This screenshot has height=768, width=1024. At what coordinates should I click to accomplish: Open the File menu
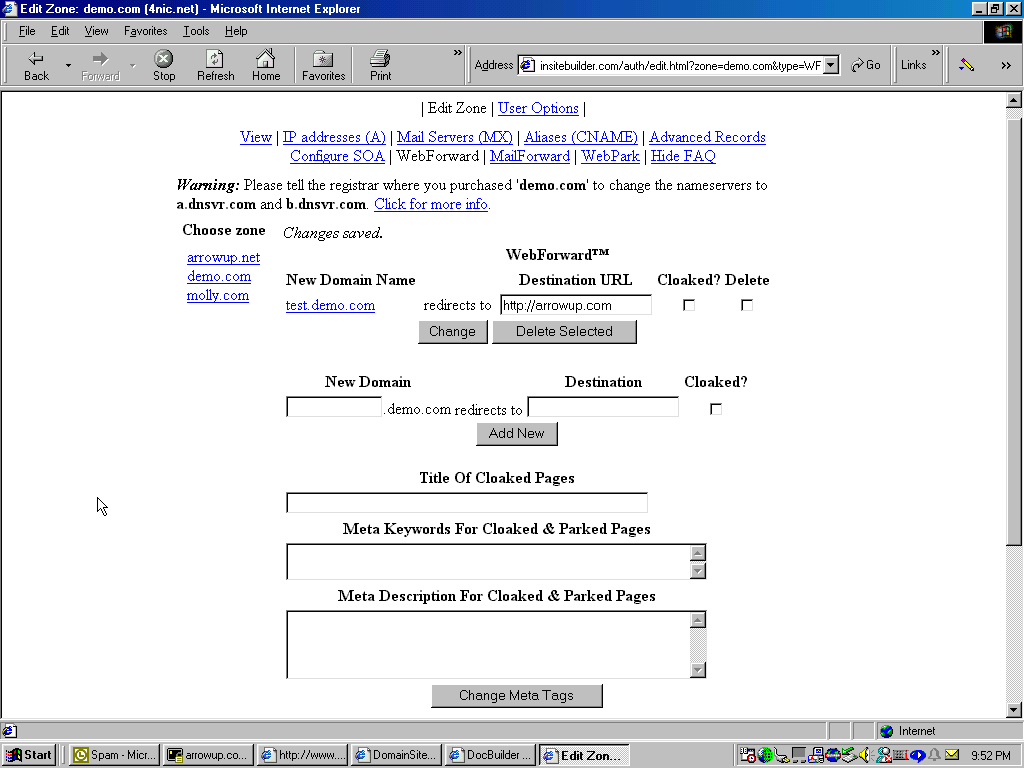point(27,31)
